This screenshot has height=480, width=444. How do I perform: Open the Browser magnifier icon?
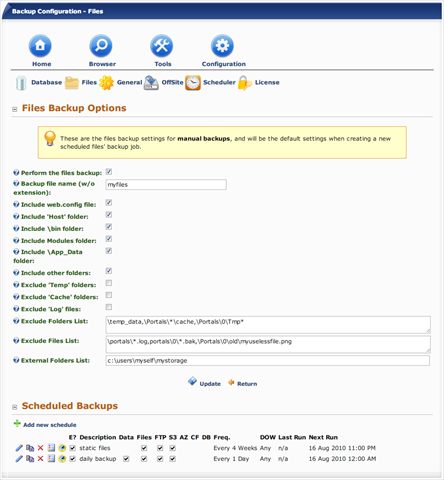click(101, 46)
